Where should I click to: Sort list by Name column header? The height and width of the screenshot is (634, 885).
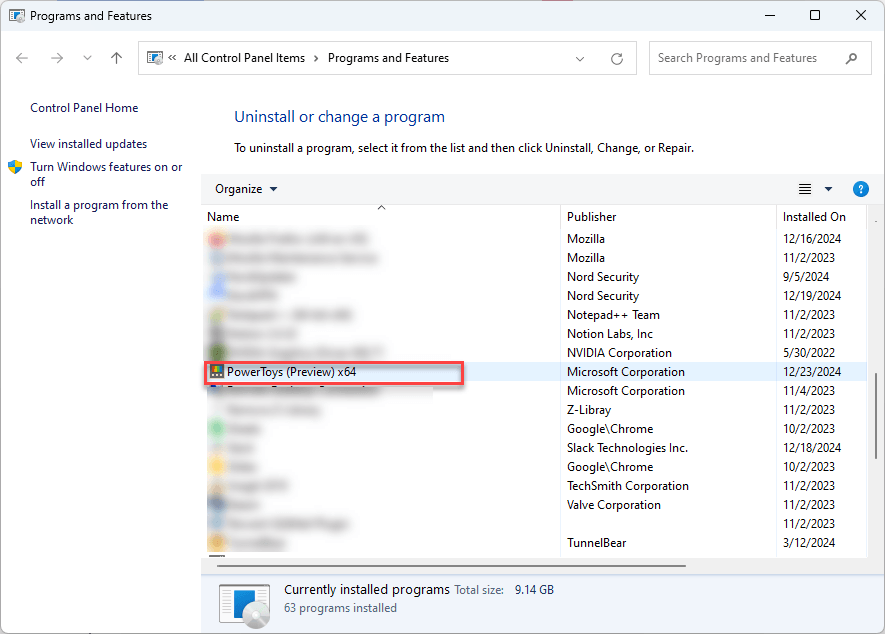pos(224,217)
